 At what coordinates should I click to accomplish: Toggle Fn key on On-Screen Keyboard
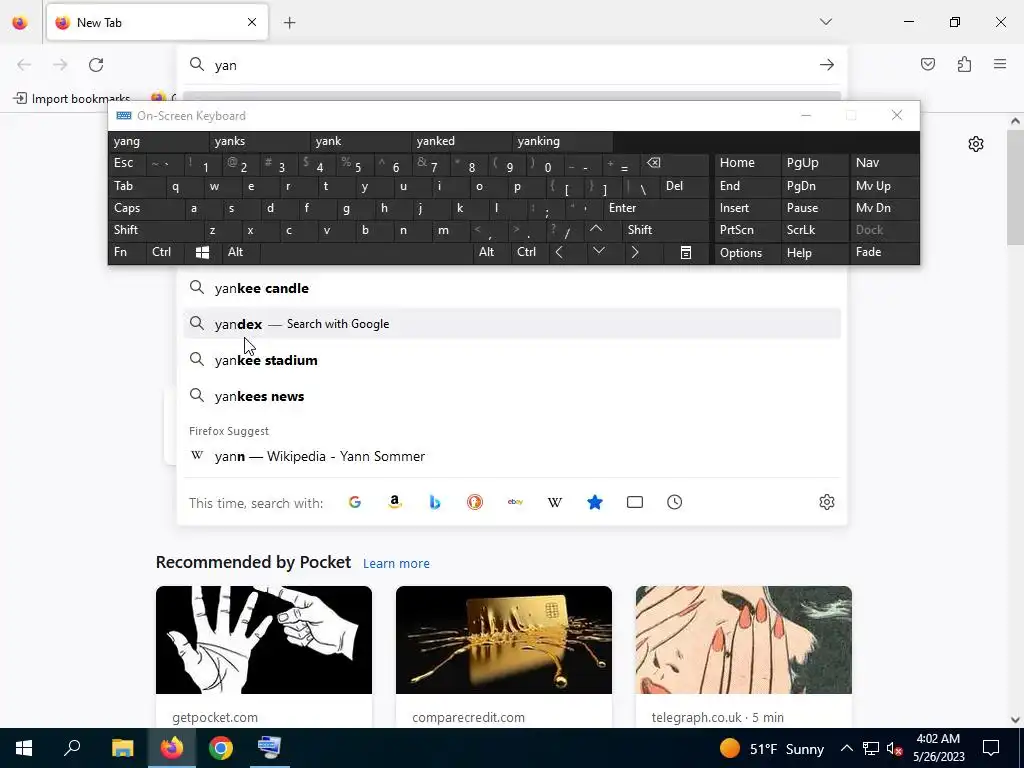[x=127, y=253]
